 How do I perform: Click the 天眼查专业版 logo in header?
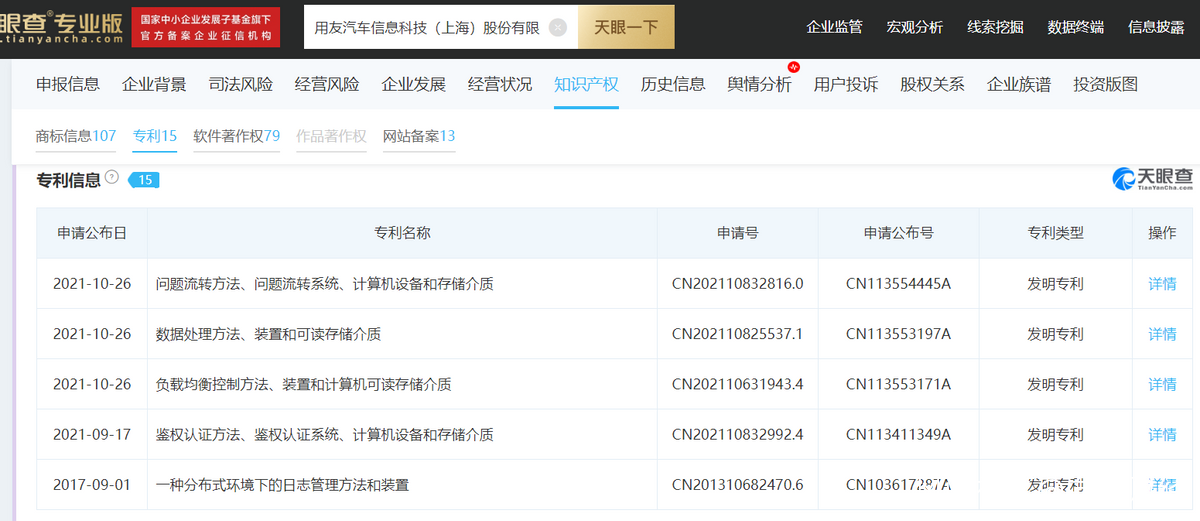(60, 28)
